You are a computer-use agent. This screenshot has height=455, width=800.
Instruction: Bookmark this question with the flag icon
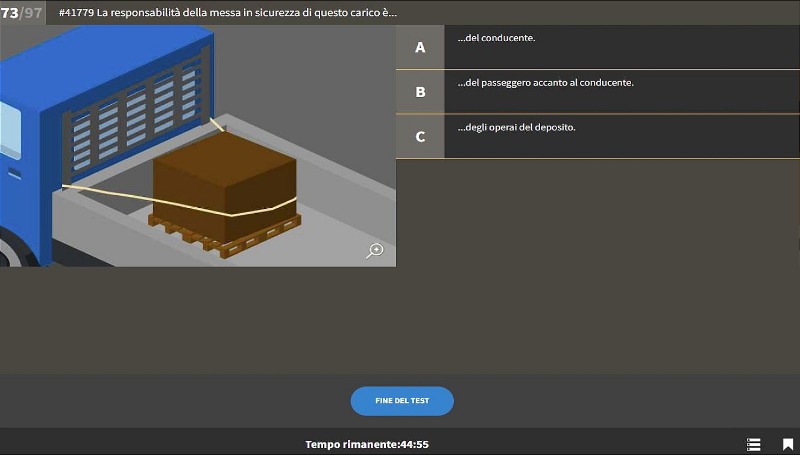coord(788,444)
